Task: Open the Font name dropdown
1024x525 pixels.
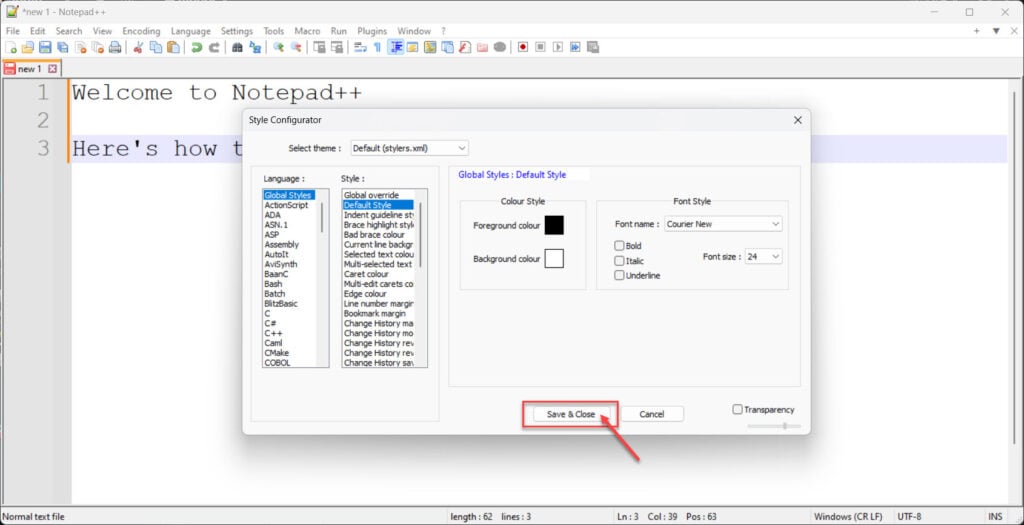Action: point(723,224)
